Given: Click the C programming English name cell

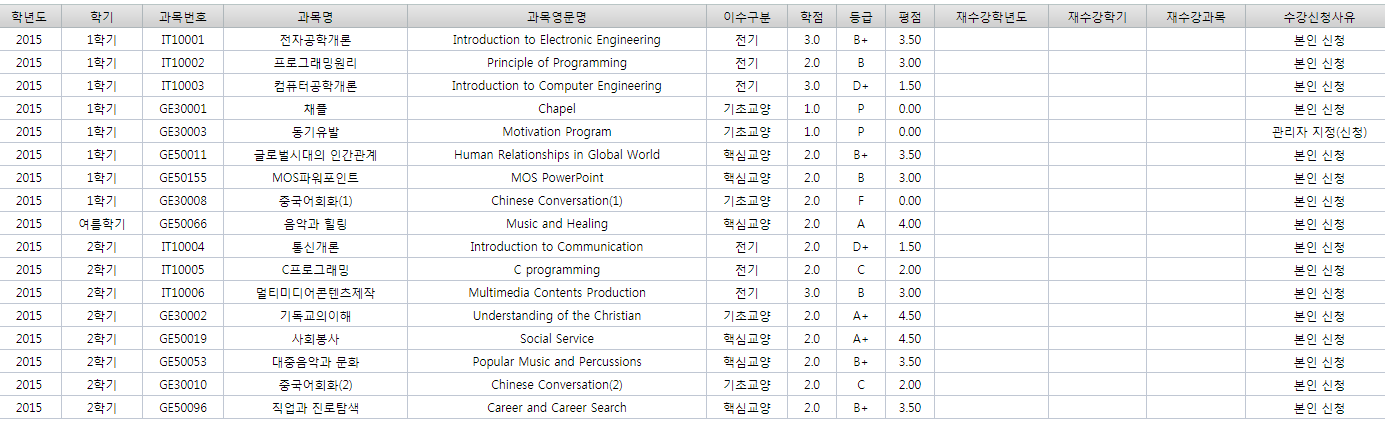Looking at the screenshot, I should (556, 270).
